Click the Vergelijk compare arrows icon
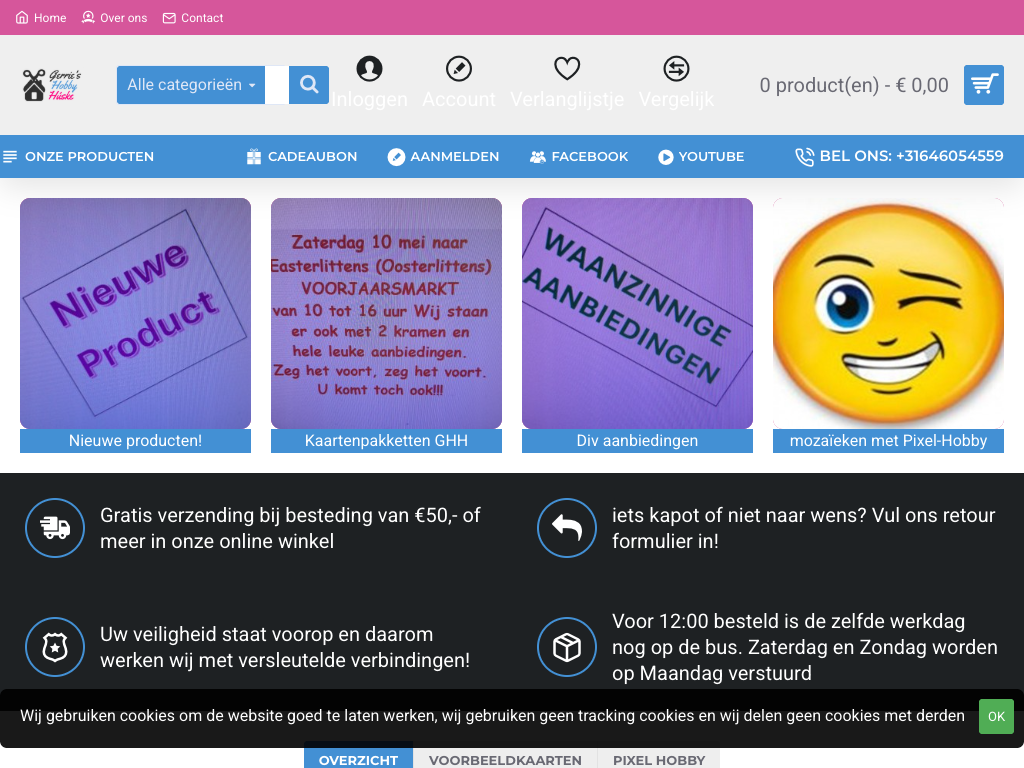The image size is (1024, 768). pos(676,69)
